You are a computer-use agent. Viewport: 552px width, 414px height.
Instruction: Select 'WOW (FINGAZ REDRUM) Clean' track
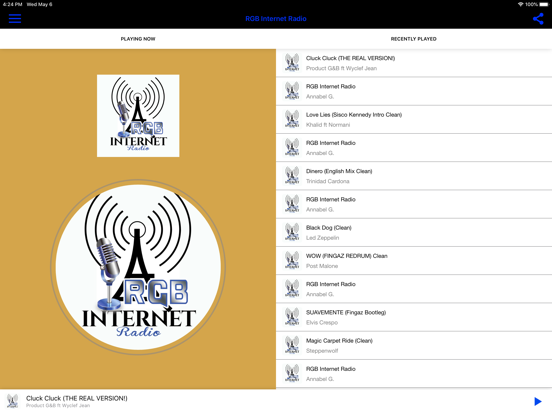[x=347, y=256]
